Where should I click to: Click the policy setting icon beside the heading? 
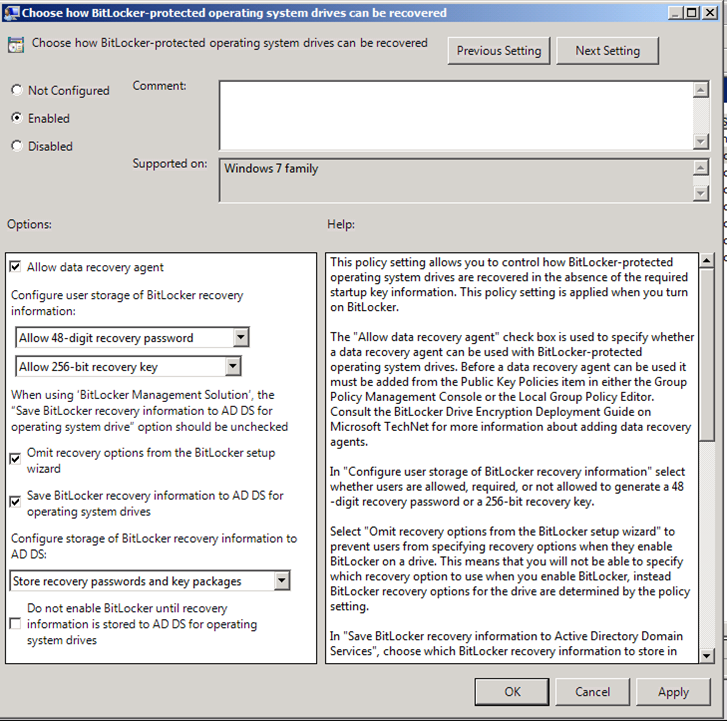[16, 45]
